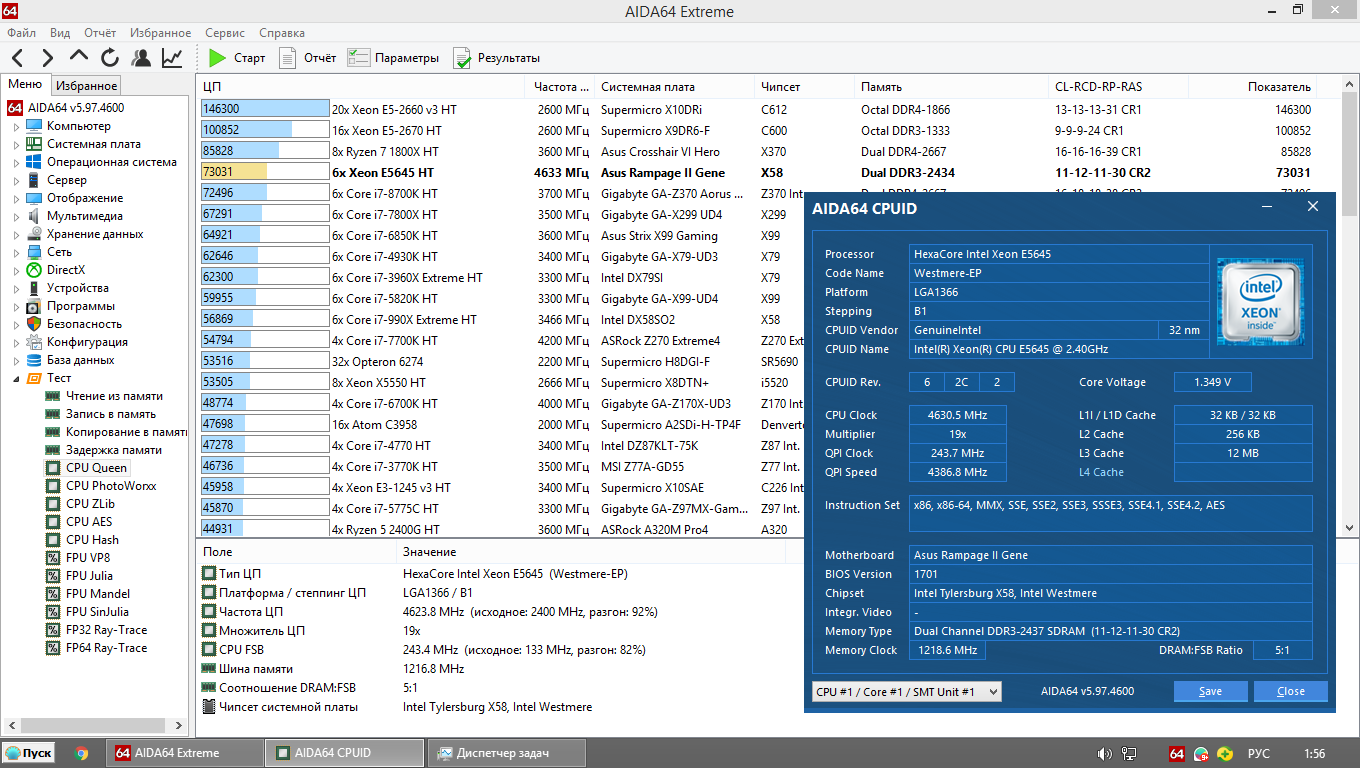Open the Справка menu

[x=282, y=33]
